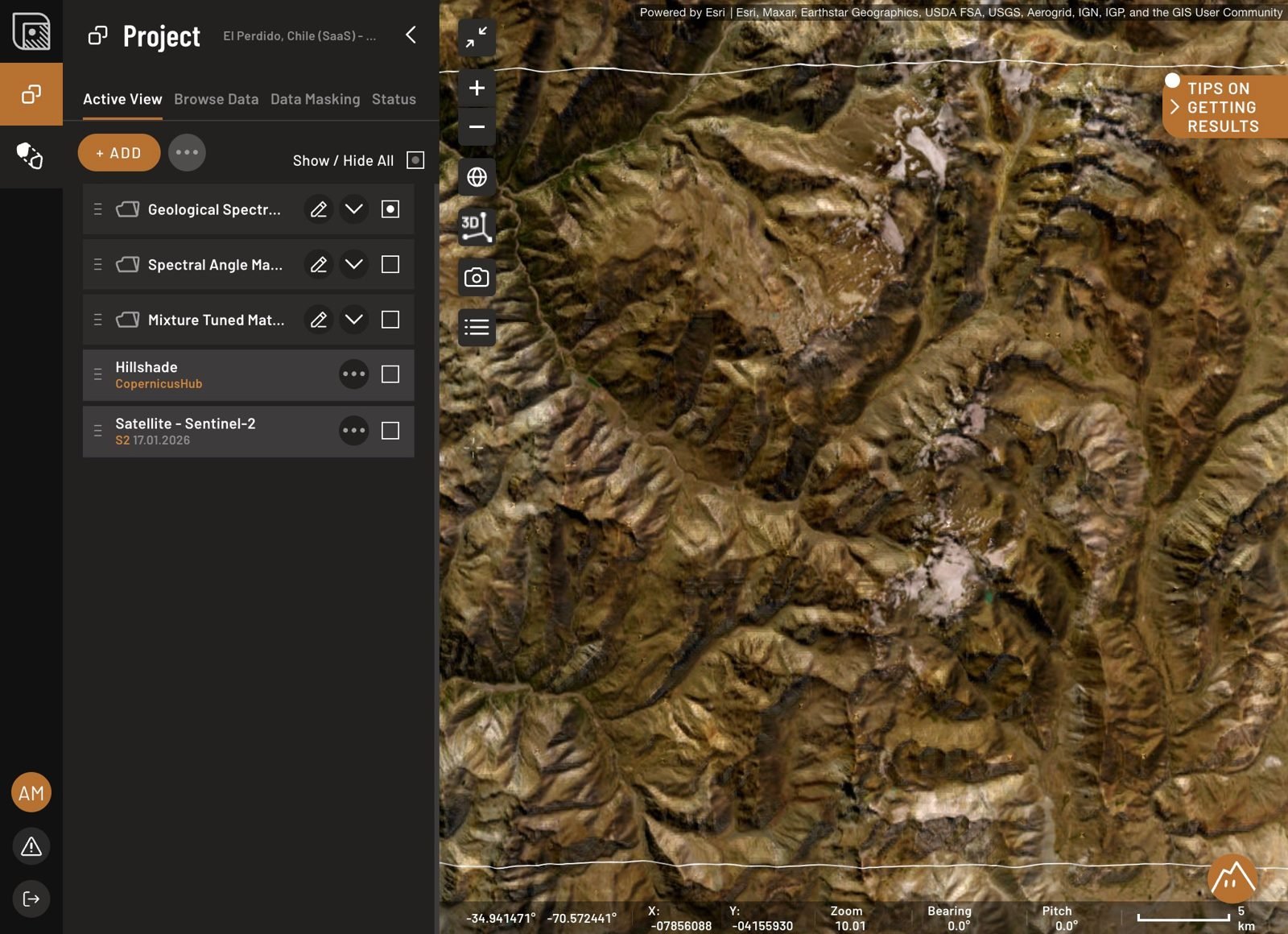Expand Tips on Getting Results panel
1288x934 pixels.
pos(1224,106)
